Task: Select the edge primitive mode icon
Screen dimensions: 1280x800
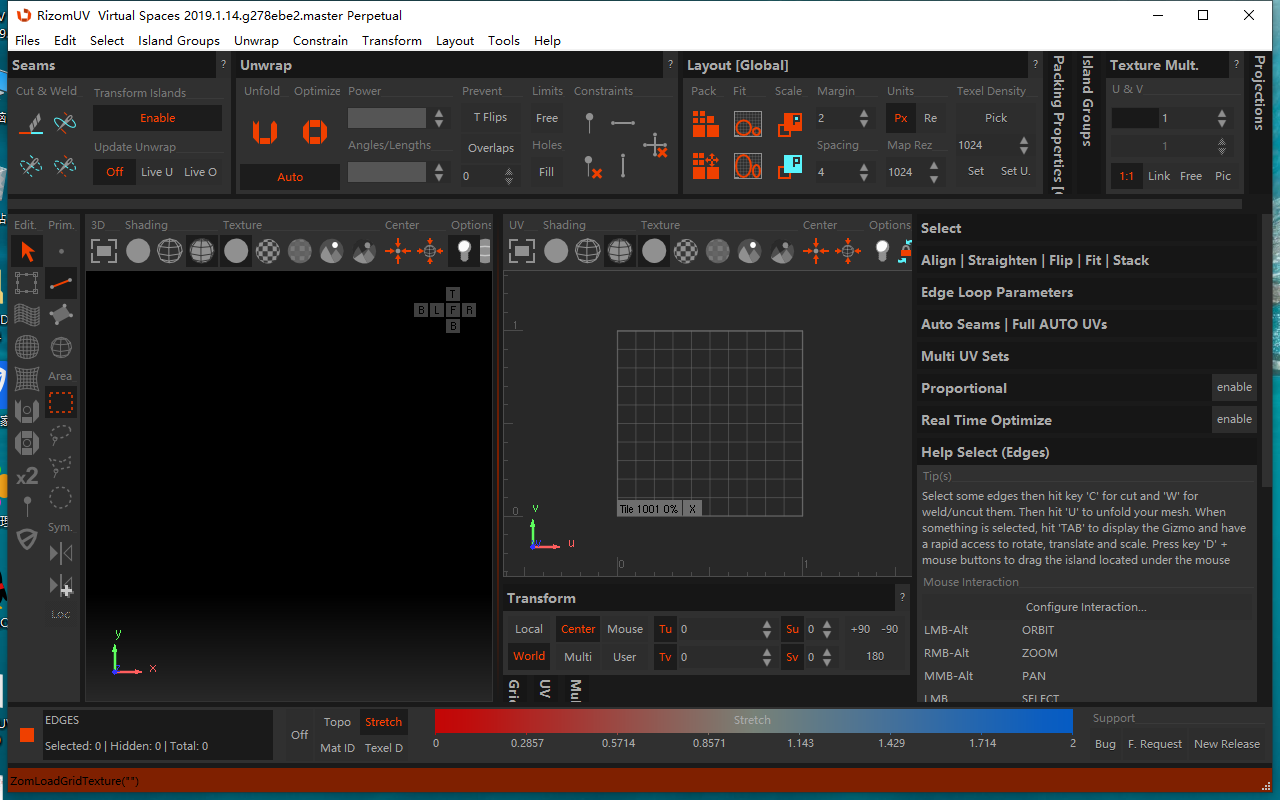Action: point(61,283)
